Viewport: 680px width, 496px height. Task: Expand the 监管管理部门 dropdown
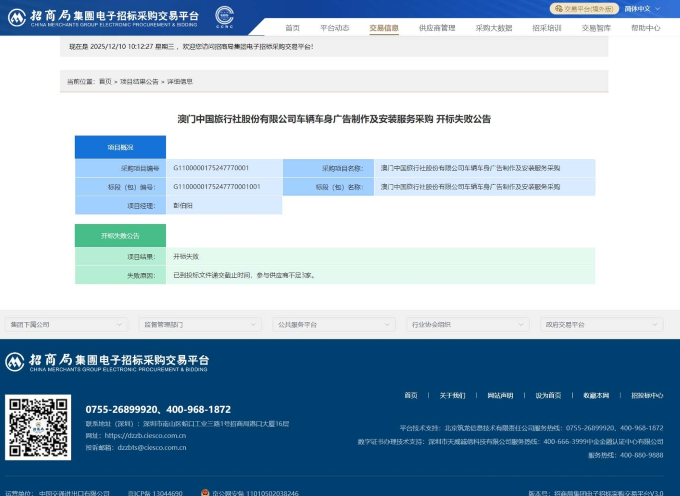[198, 325]
